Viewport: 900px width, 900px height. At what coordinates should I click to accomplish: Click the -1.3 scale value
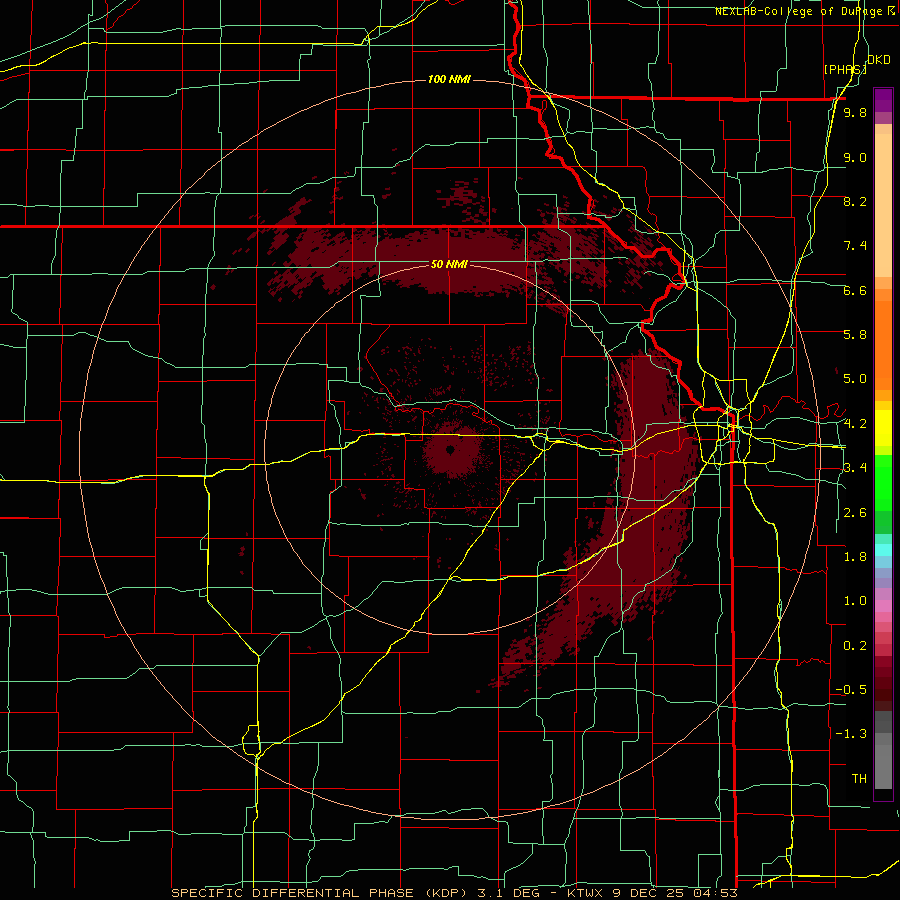coord(851,734)
